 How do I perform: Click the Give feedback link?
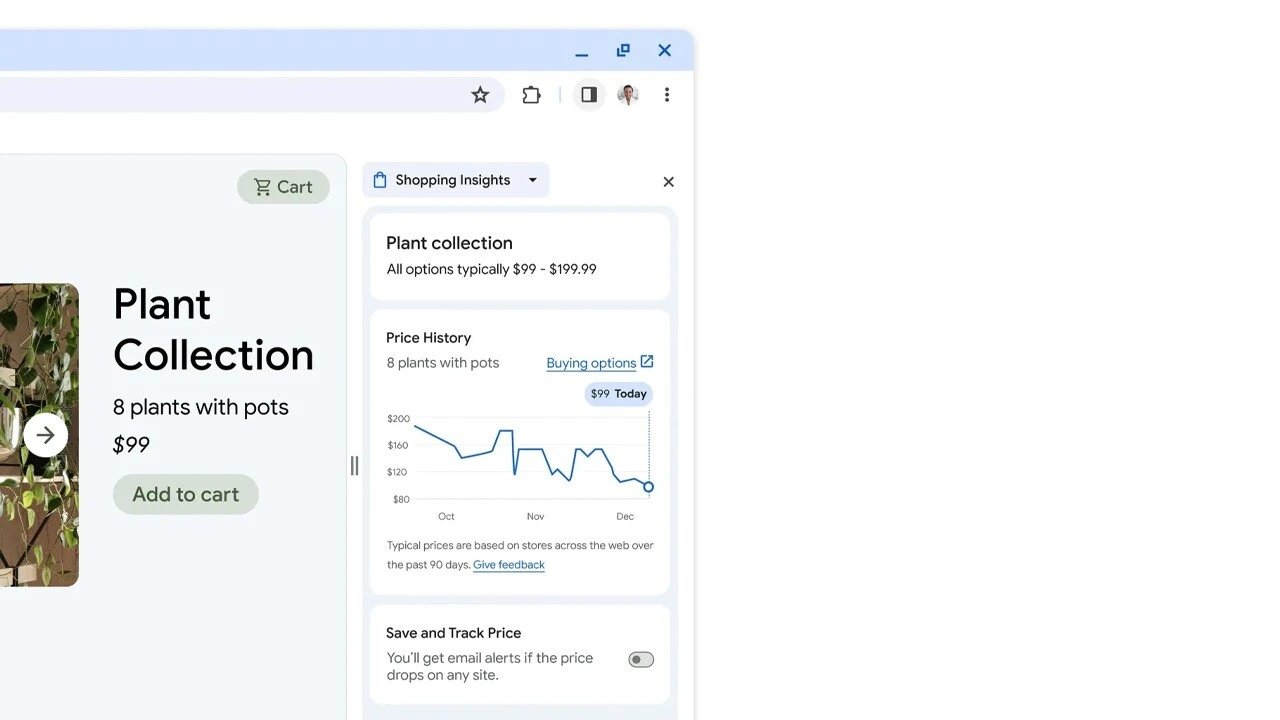pyautogui.click(x=508, y=564)
